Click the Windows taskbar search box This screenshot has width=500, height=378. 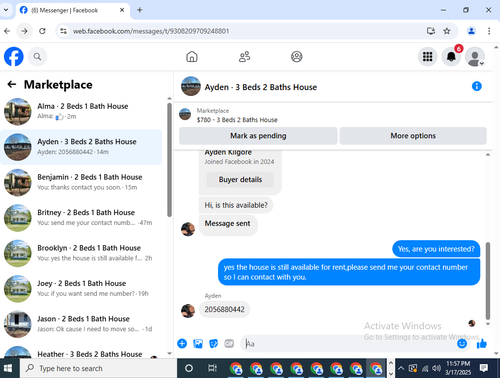point(98,368)
